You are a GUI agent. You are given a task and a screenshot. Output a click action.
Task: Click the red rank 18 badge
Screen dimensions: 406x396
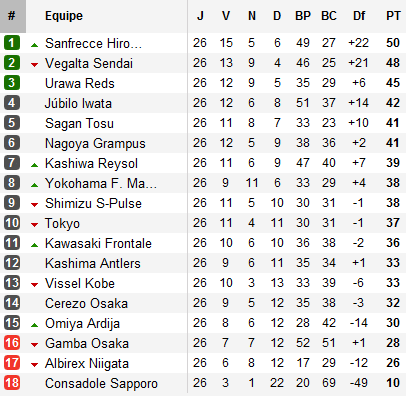[12, 383]
